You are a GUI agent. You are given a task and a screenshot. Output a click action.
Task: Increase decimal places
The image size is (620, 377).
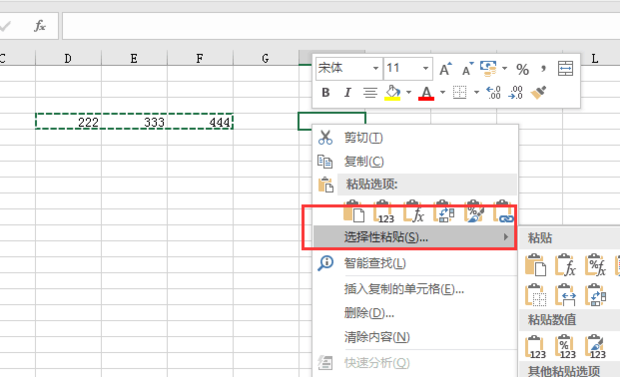click(x=494, y=93)
